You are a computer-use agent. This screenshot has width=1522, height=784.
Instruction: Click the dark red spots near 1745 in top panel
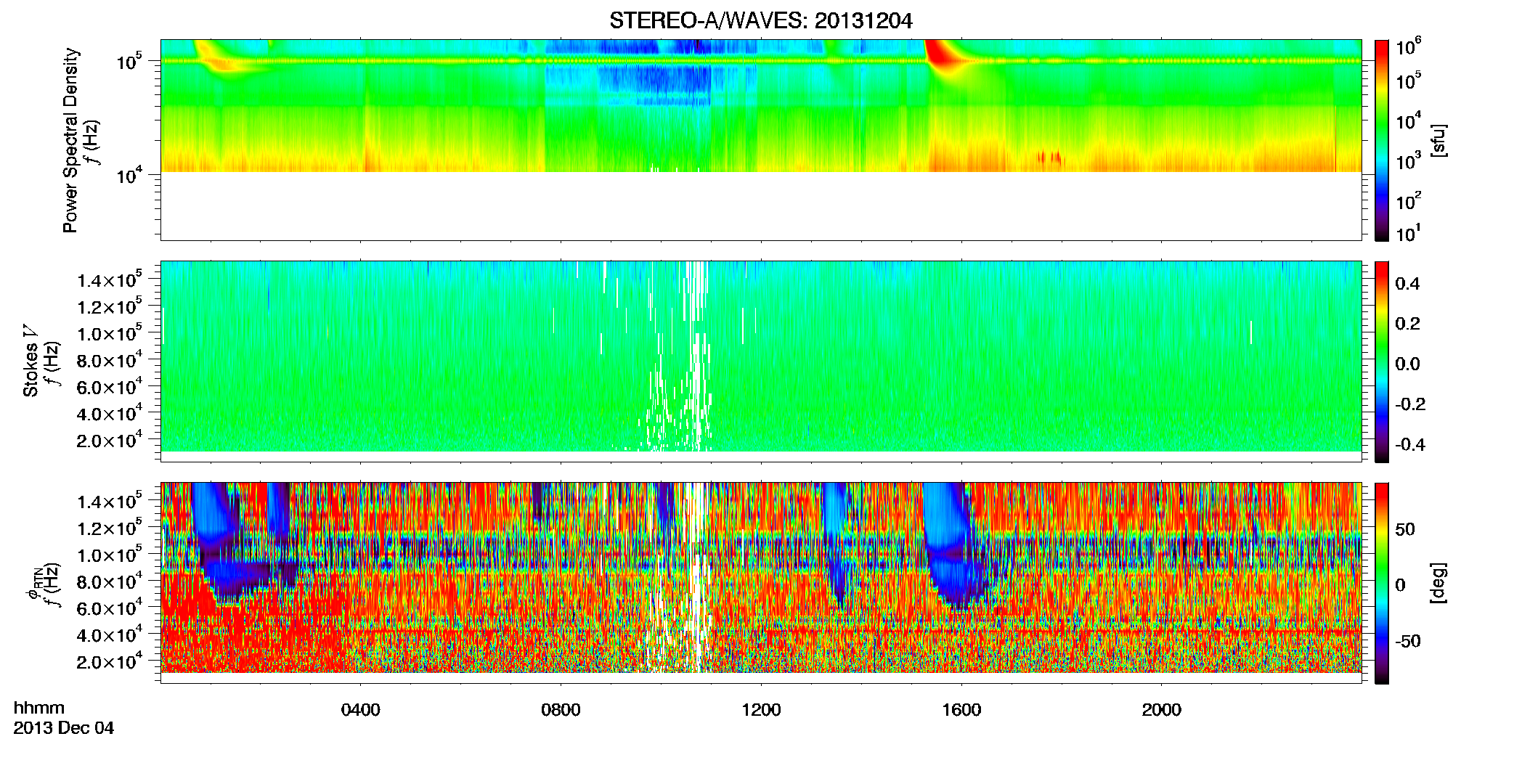tap(1049, 158)
